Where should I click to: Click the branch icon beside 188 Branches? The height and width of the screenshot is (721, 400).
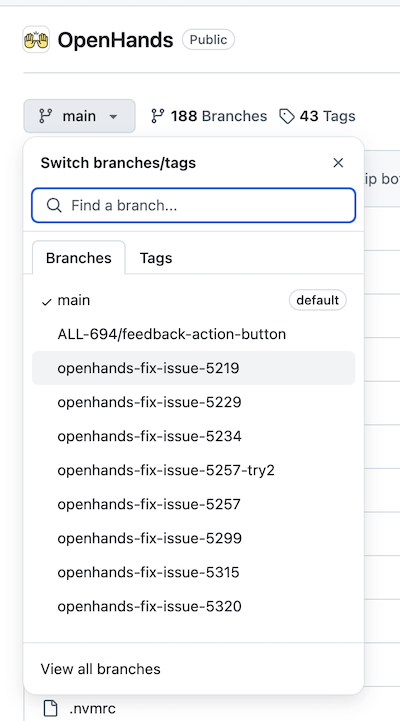pos(157,116)
